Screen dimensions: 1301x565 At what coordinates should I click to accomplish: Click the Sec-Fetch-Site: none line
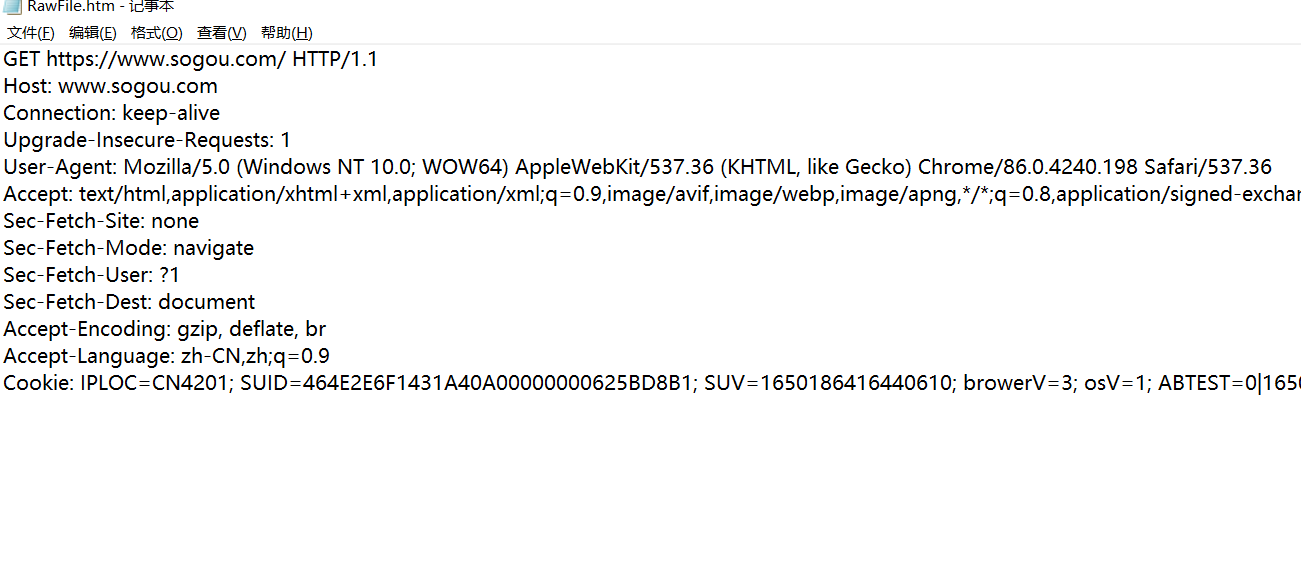101,221
